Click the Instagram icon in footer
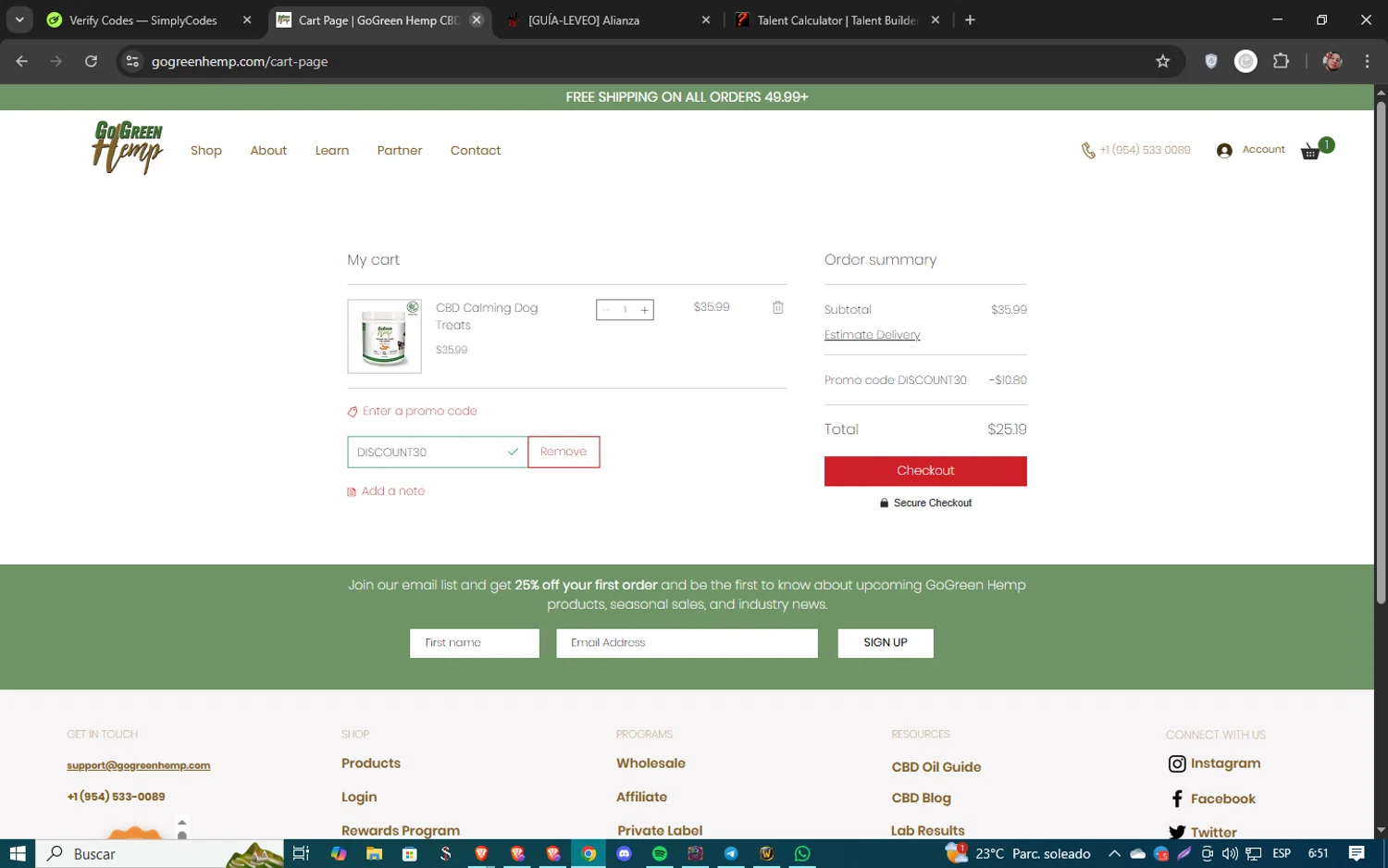The height and width of the screenshot is (868, 1388). coord(1177,763)
